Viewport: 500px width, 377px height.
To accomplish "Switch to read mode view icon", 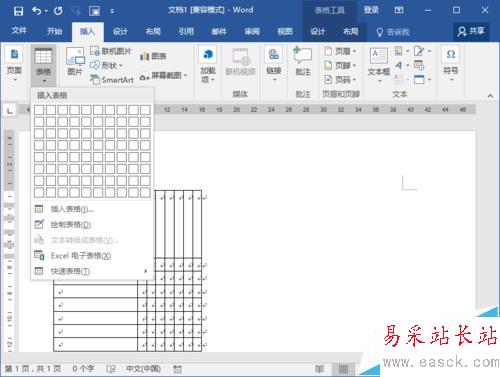I will point(319,369).
